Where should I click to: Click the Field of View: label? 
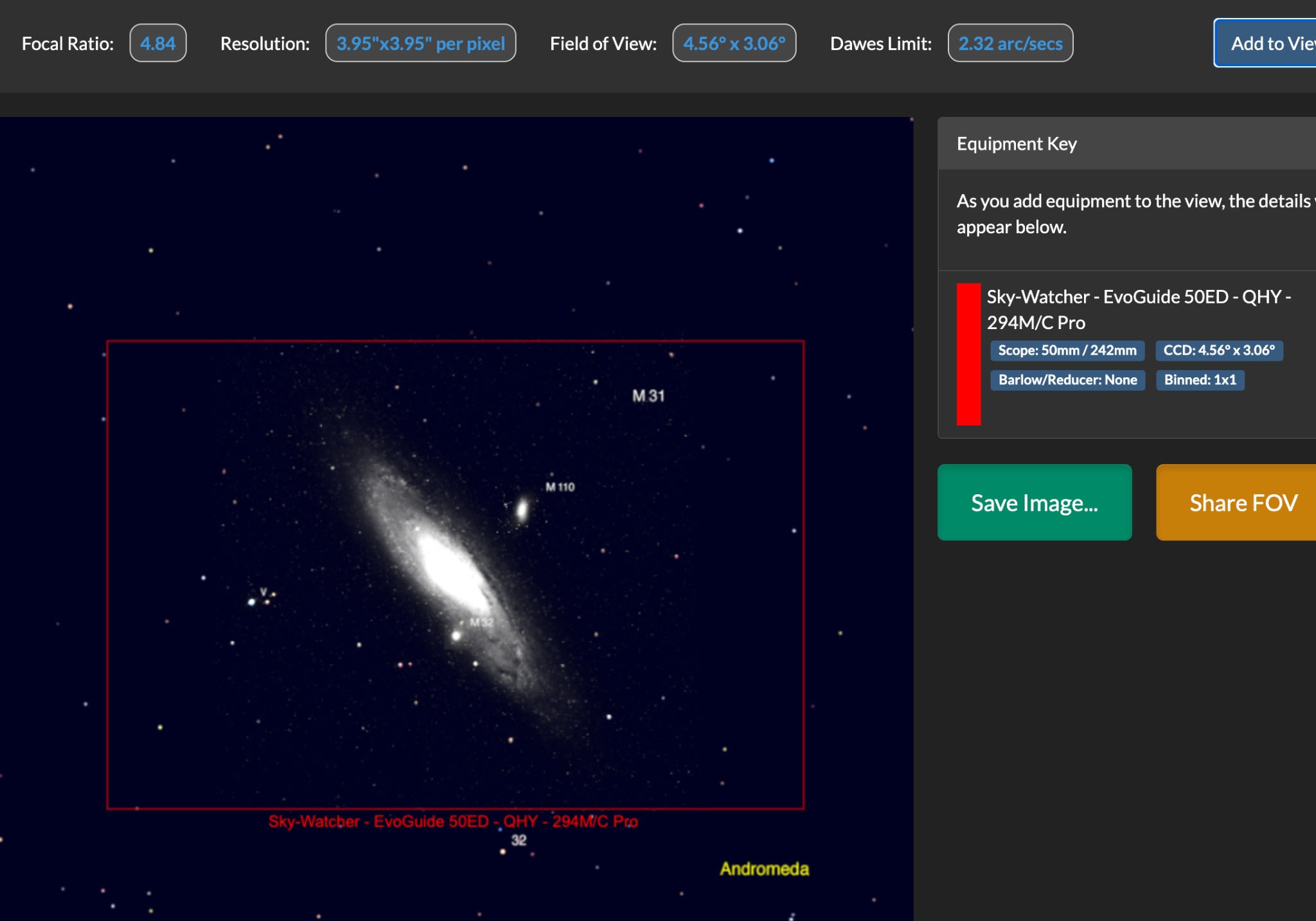[603, 43]
